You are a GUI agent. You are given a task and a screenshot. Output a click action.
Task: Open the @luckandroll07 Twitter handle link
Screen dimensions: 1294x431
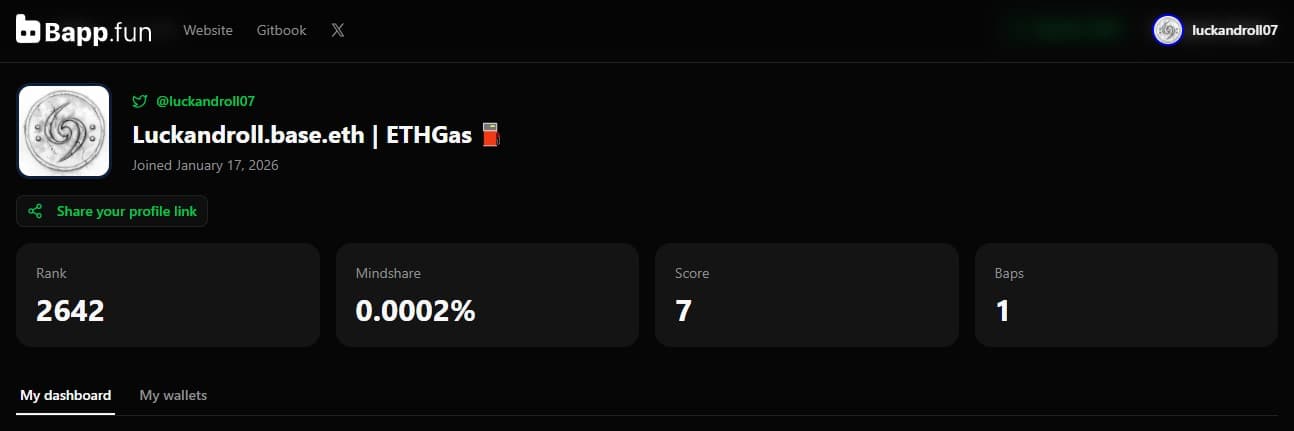point(206,101)
